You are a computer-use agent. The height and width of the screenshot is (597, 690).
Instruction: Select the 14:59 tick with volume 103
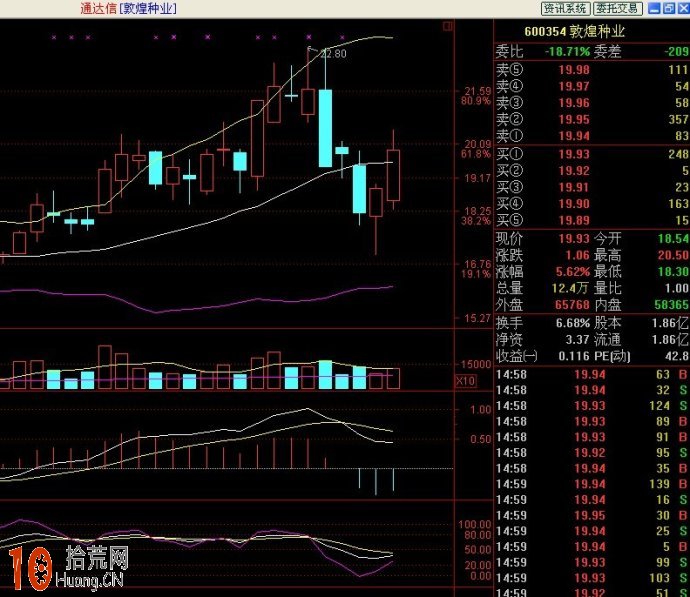tap(592, 578)
